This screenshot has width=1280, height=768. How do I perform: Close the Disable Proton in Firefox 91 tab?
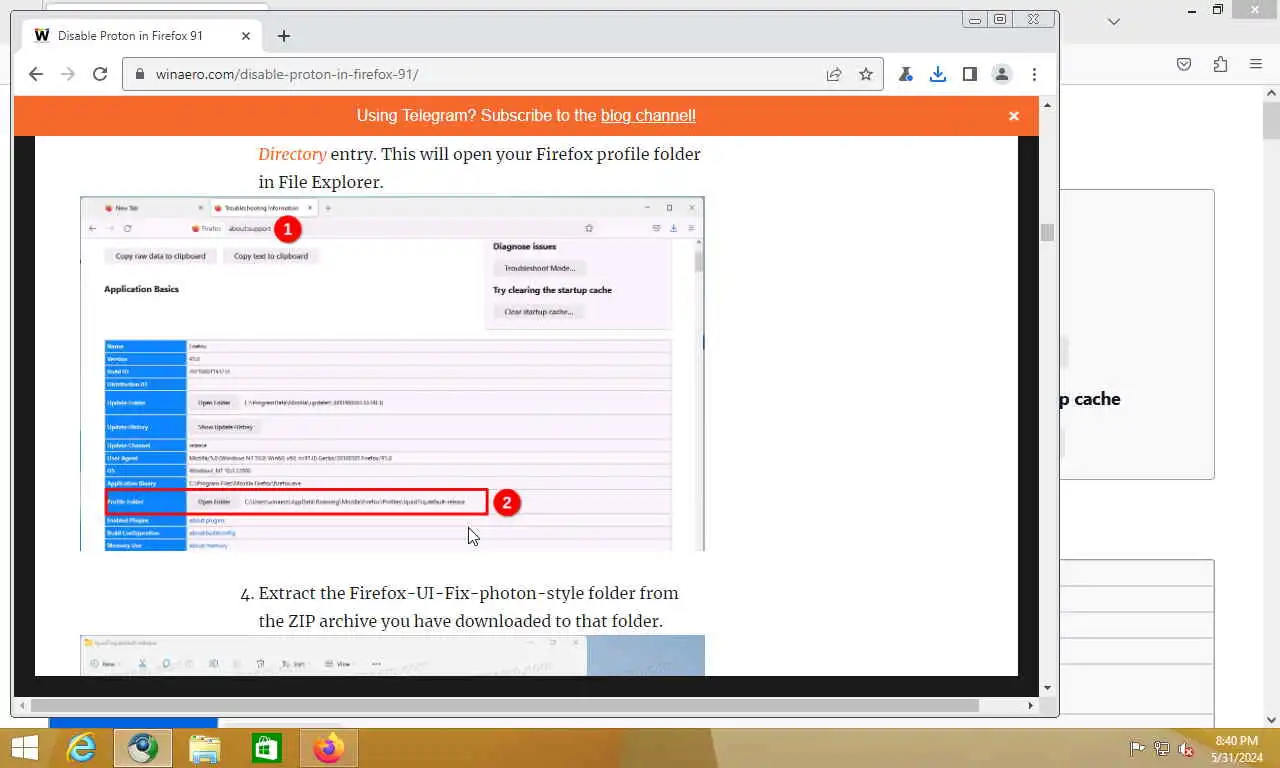[246, 36]
